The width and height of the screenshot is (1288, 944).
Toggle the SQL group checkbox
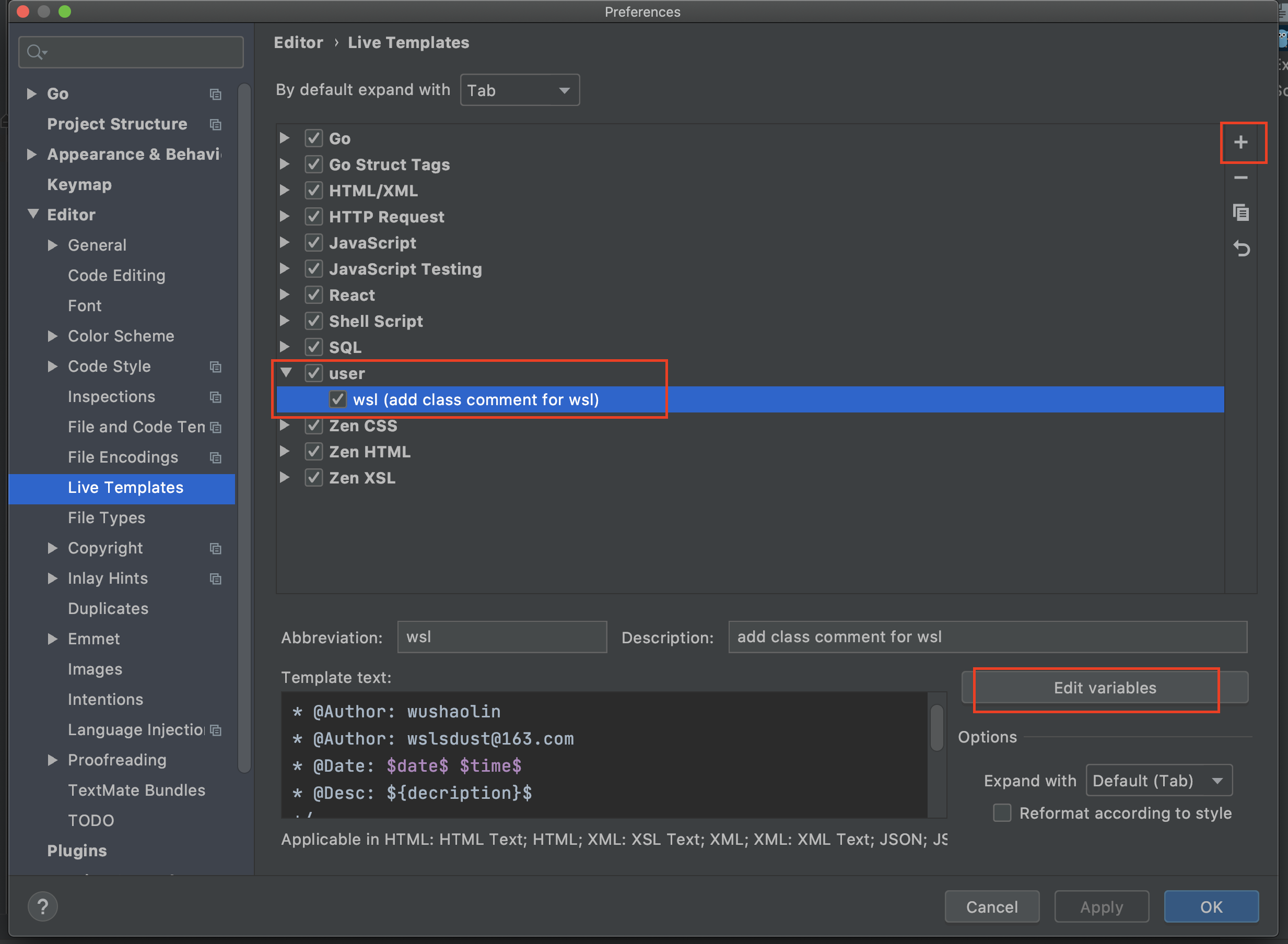[x=313, y=347]
